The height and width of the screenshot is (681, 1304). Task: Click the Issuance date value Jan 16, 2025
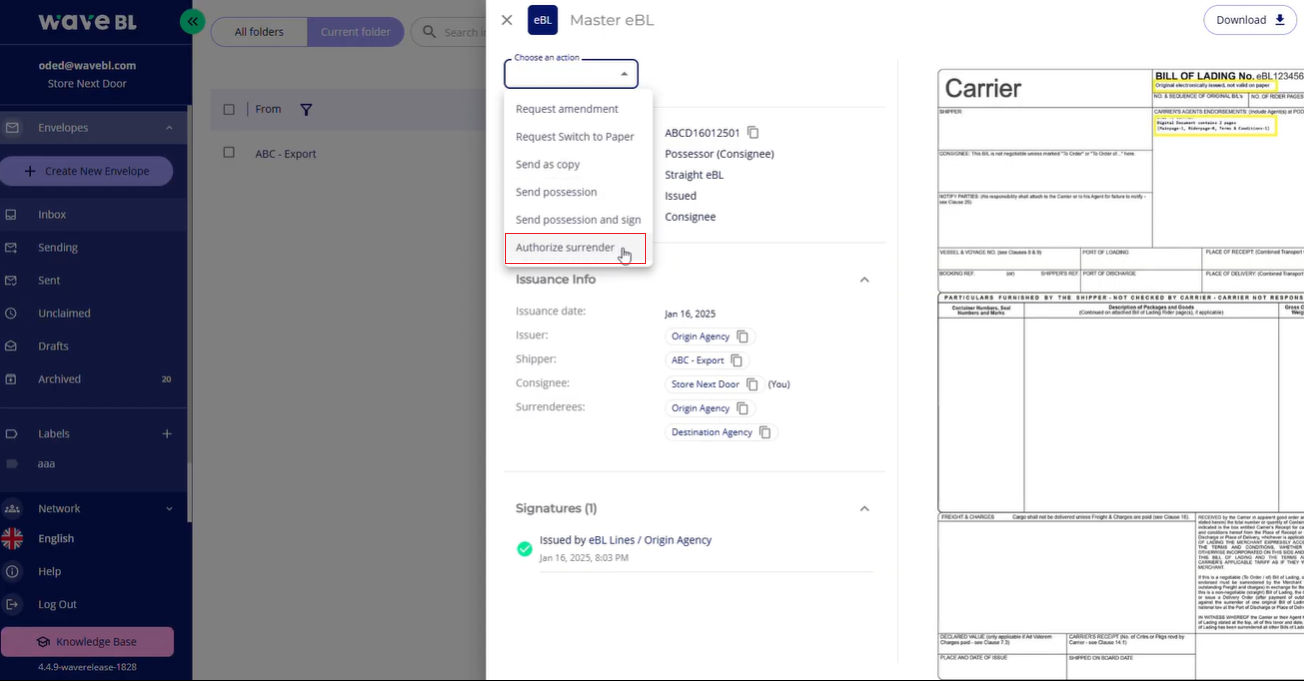690,313
